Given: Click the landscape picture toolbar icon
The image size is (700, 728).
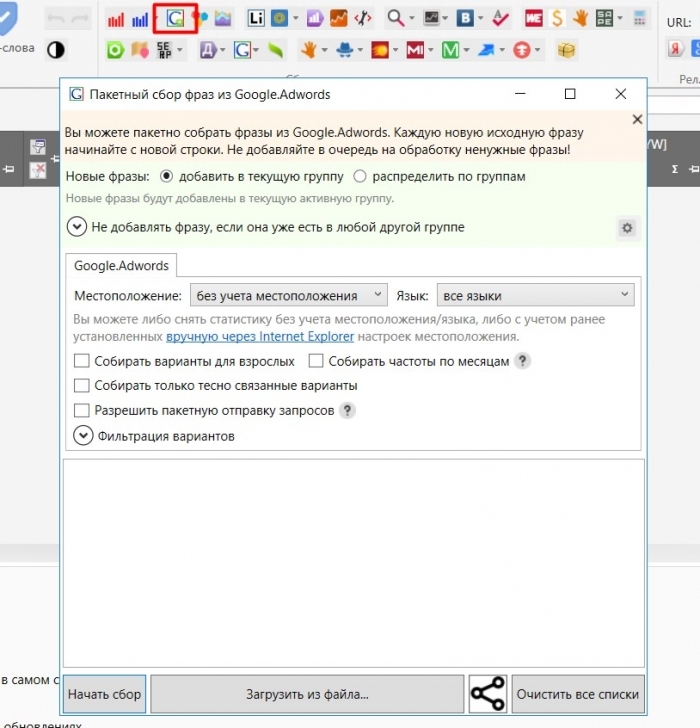Looking at the screenshot, I should 223,19.
